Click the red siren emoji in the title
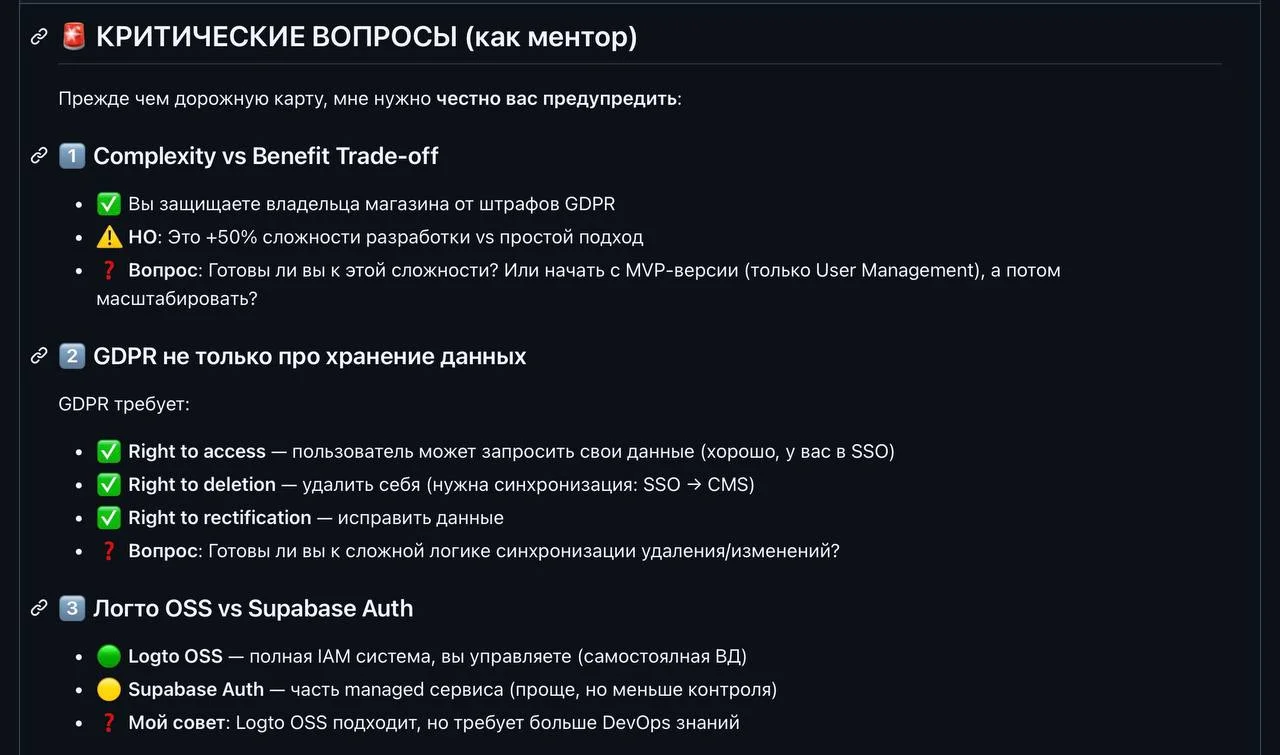Viewport: 1280px width, 755px height. (73, 37)
